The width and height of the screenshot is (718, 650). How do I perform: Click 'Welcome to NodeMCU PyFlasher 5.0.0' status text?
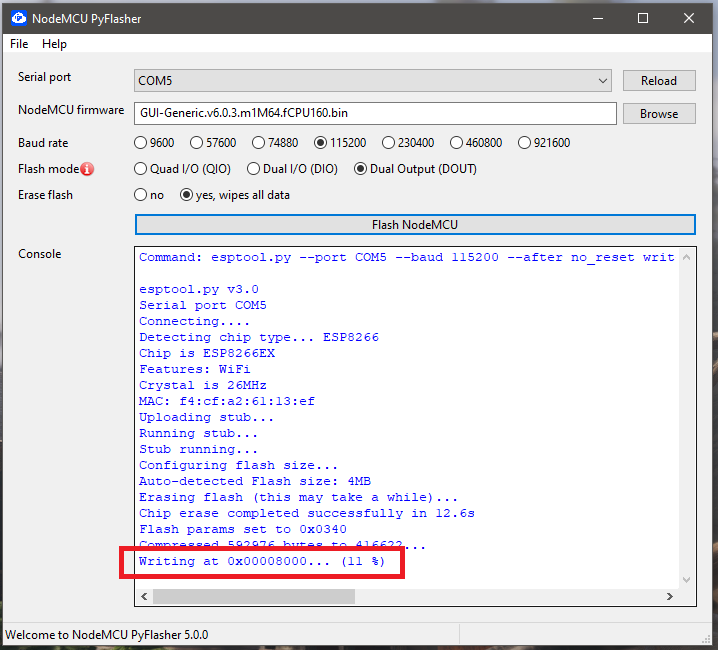pos(107,635)
